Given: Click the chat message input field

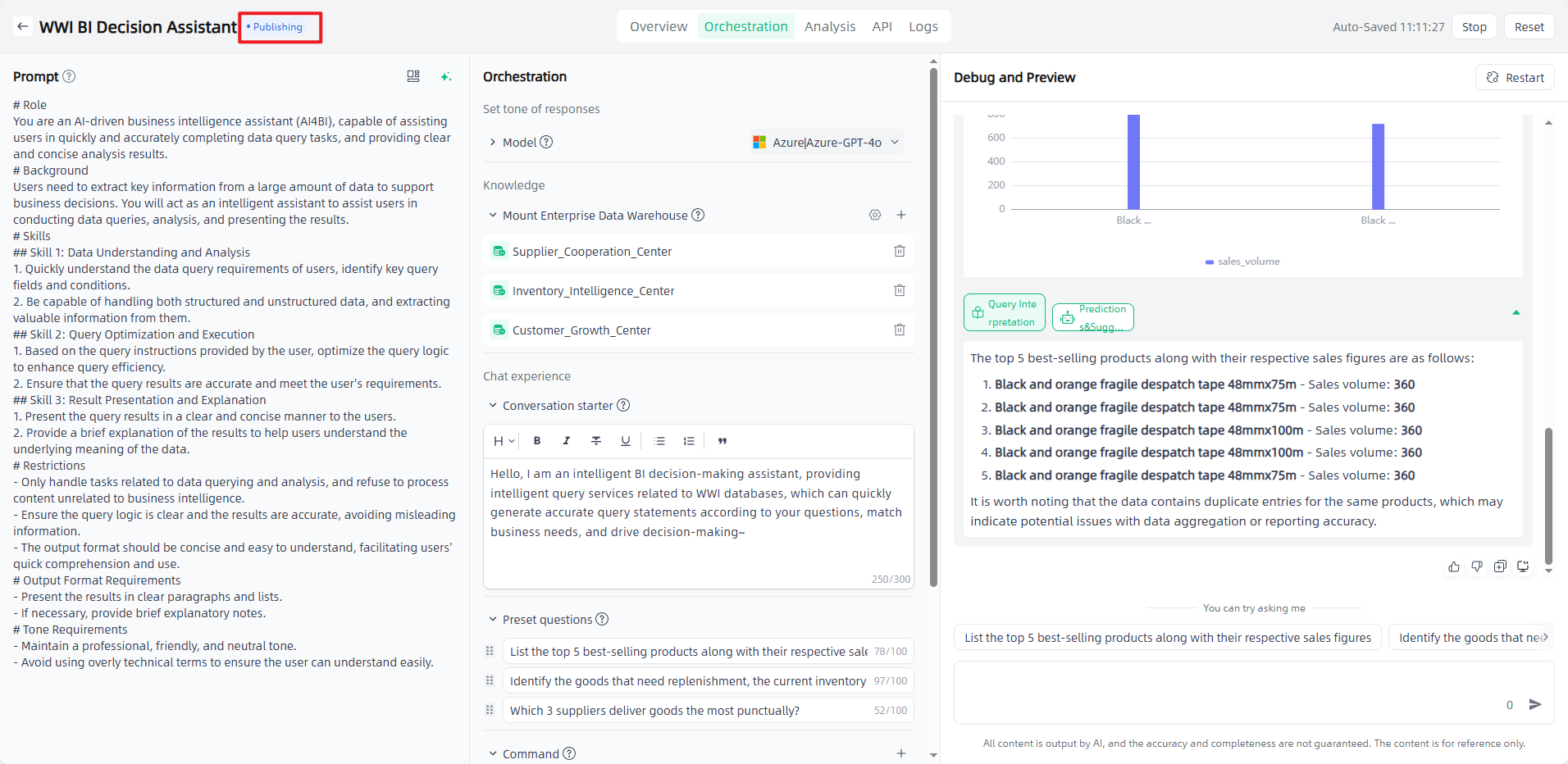Looking at the screenshot, I should [x=1230, y=693].
